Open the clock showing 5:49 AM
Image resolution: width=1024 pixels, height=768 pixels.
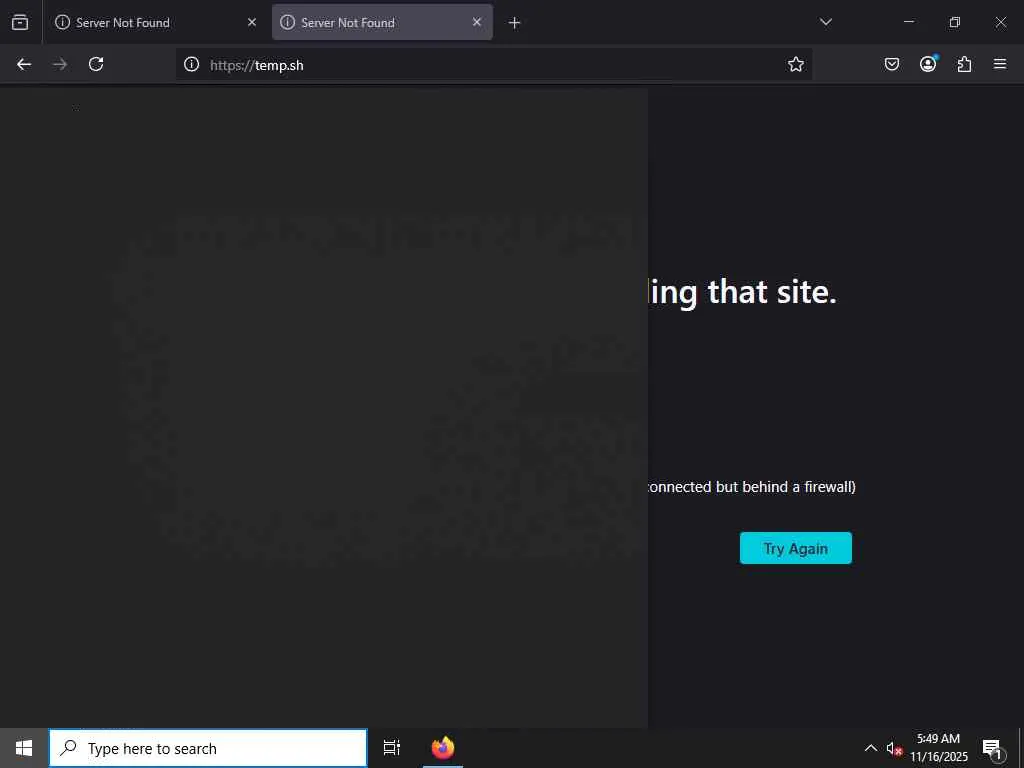tap(938, 748)
